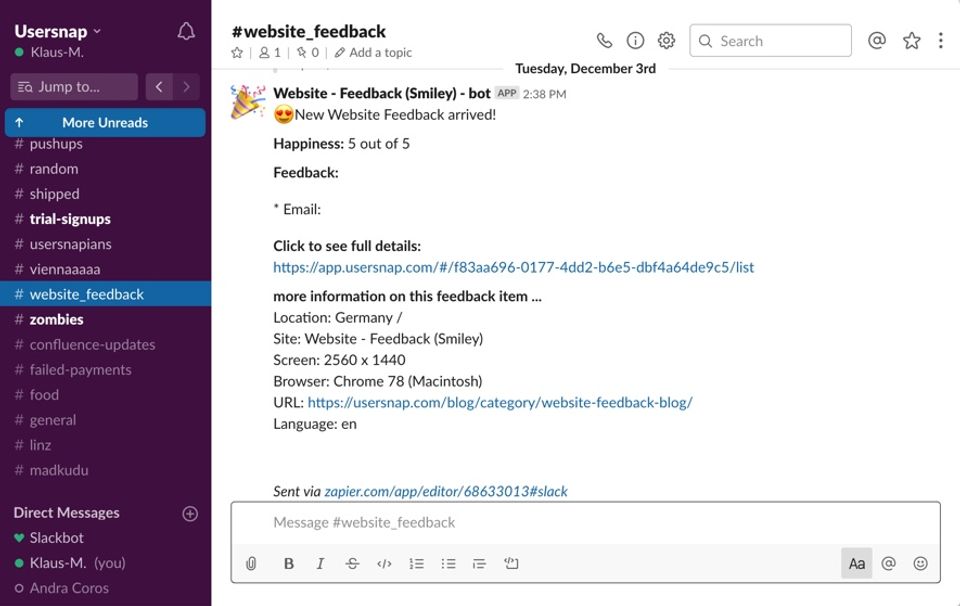Open the pushups channel
960x606 pixels.
click(x=105, y=144)
